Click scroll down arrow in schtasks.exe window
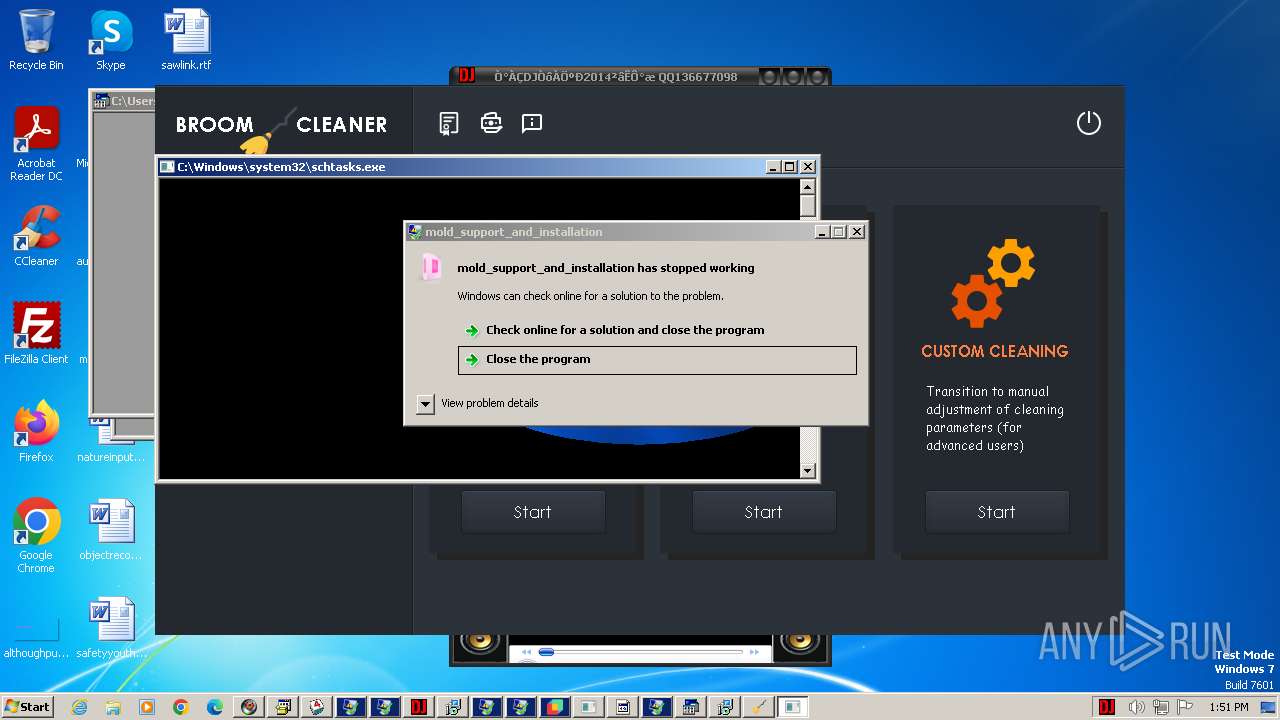This screenshot has width=1280, height=720. point(808,470)
